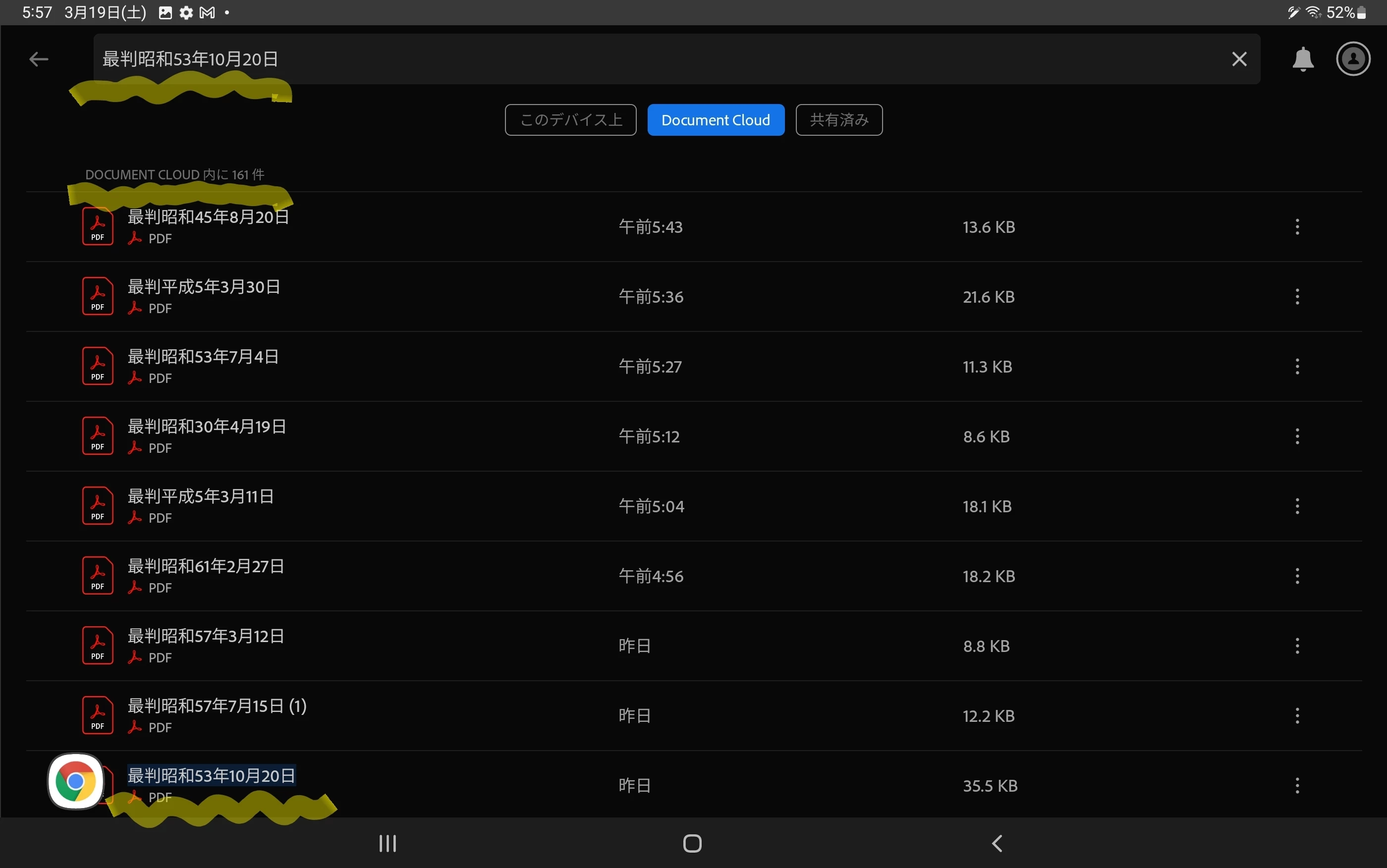The image size is (1387, 868).
Task: Clear the search text with X icon
Action: tap(1239, 59)
